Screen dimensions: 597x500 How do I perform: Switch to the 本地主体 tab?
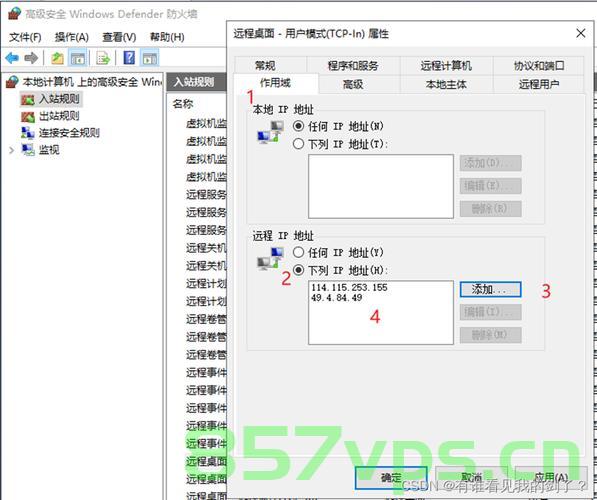pos(446,84)
